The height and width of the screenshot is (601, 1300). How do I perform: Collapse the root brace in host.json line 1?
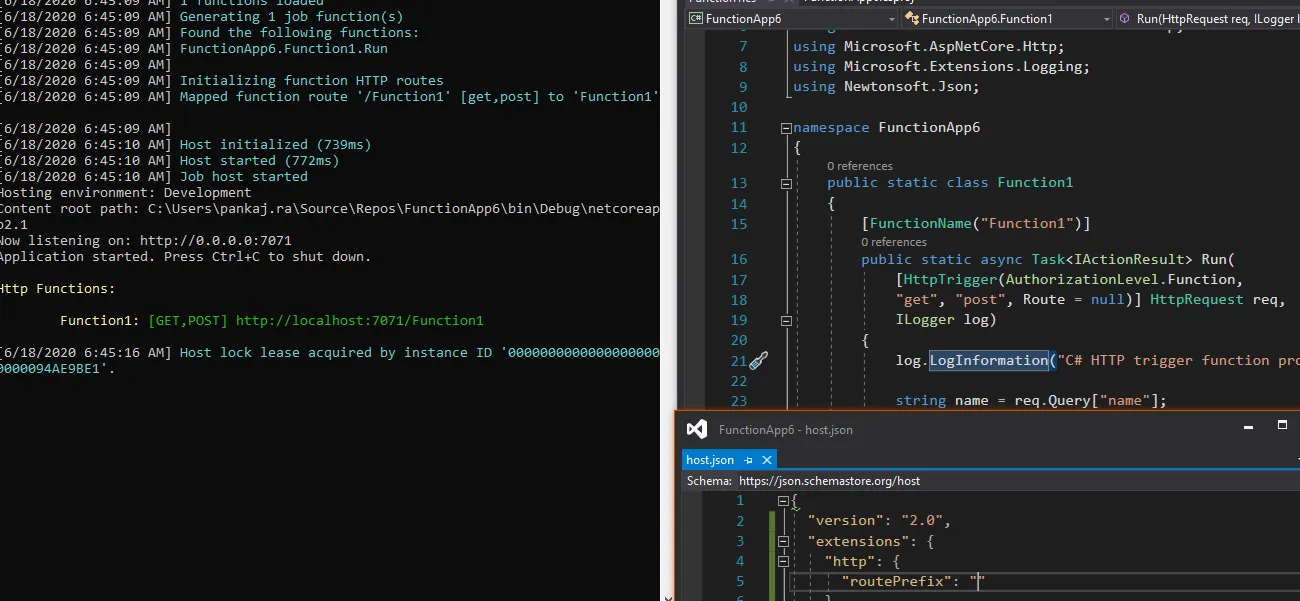coord(785,501)
